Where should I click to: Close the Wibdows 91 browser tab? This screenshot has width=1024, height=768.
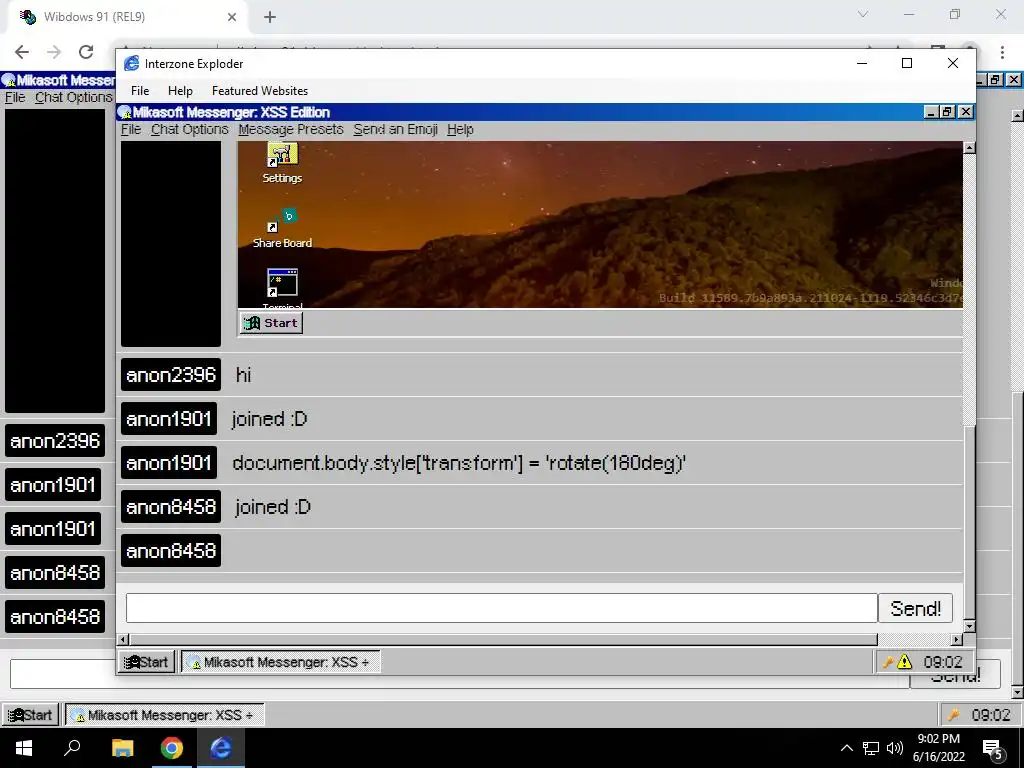[232, 17]
